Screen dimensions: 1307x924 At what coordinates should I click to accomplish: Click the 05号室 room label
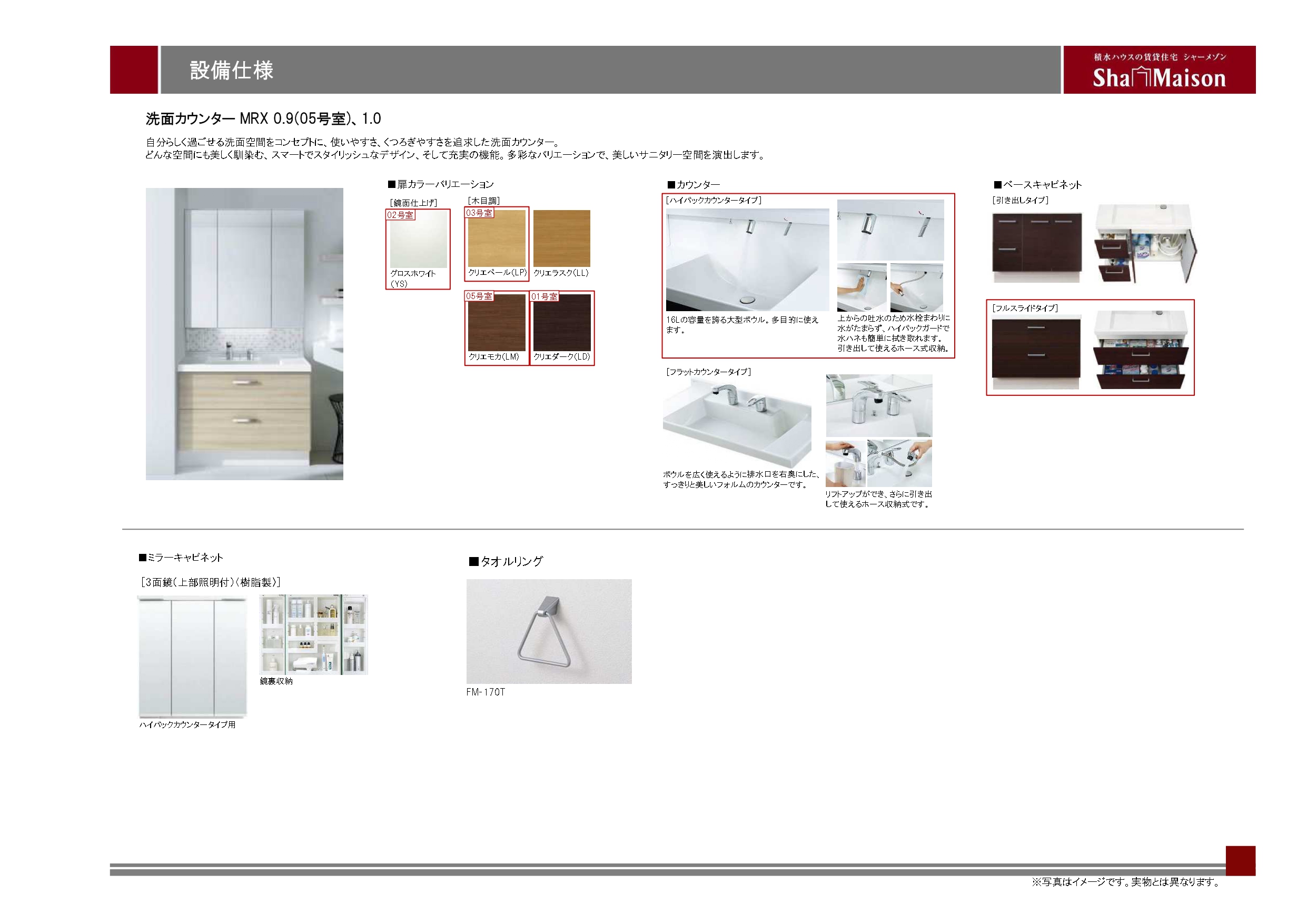(x=479, y=296)
